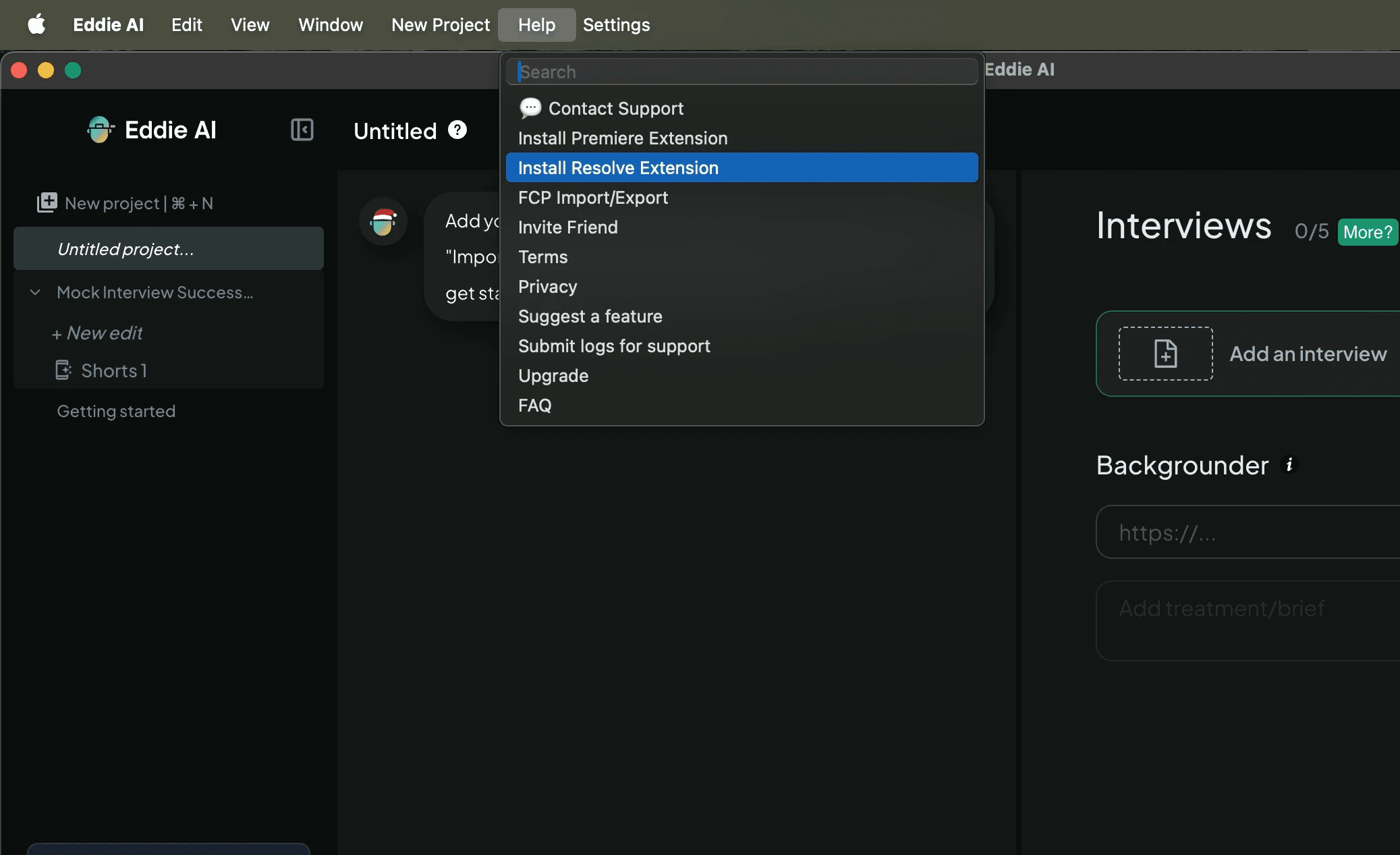Click the Backgrounder info icon
The image size is (1400, 855).
pos(1289,465)
